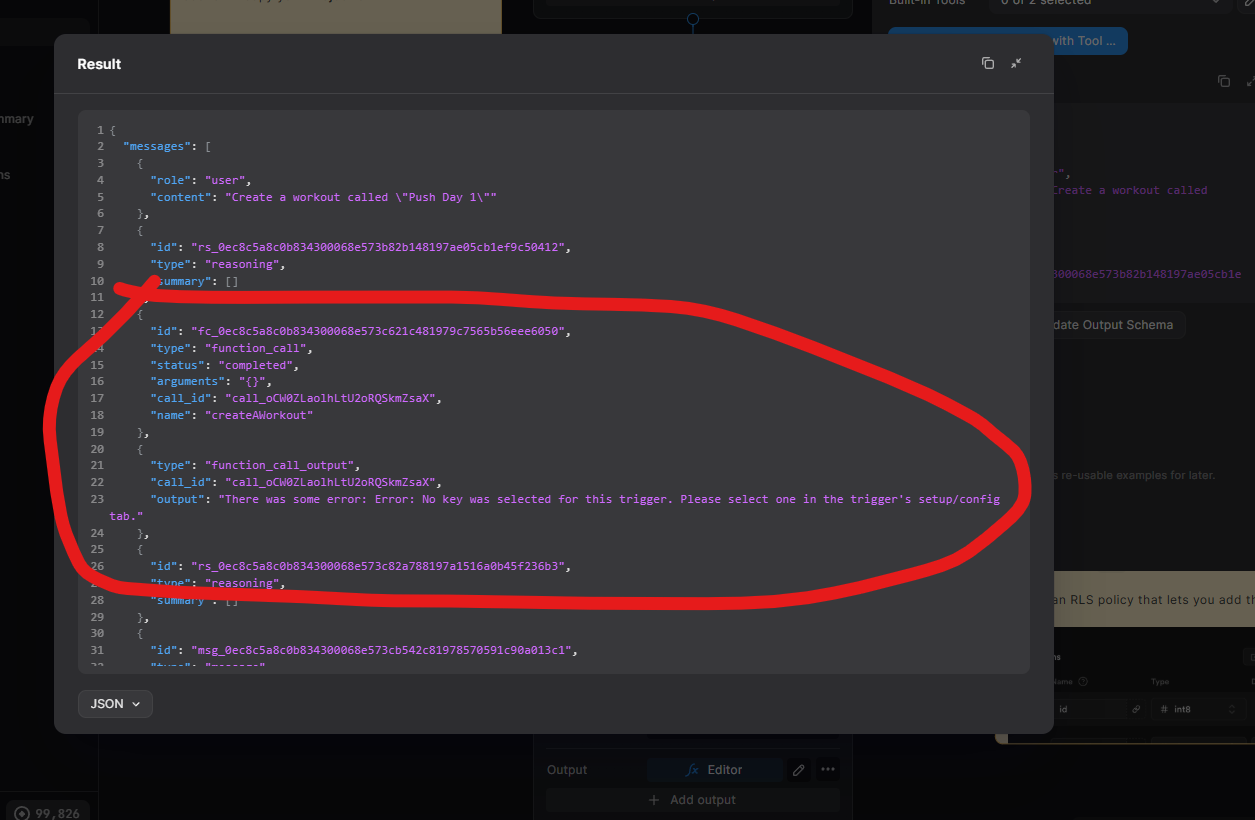This screenshot has height=820, width=1255.
Task: Click the Result modal title
Action: [x=99, y=64]
